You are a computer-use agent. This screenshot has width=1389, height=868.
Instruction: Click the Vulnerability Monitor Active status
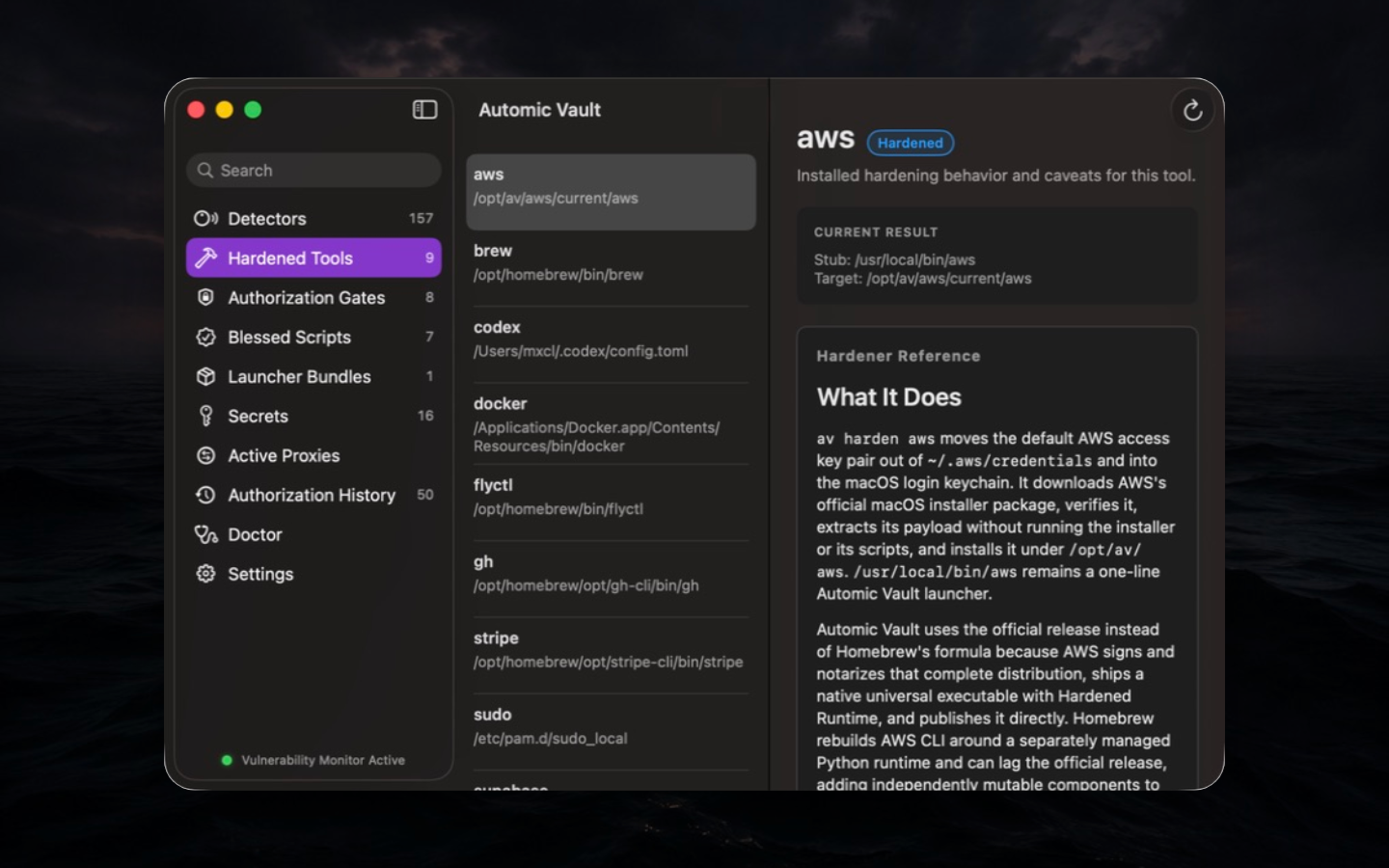coord(313,760)
